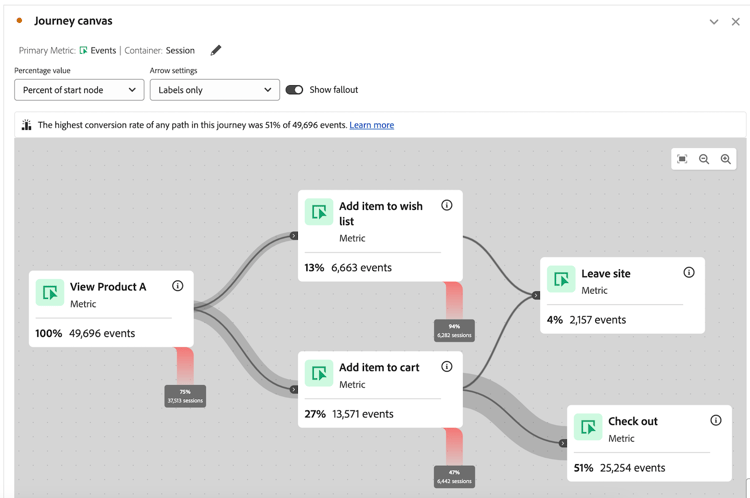This screenshot has width=750, height=498.
Task: Click the Add item to wish list metric icon
Action: tap(319, 211)
